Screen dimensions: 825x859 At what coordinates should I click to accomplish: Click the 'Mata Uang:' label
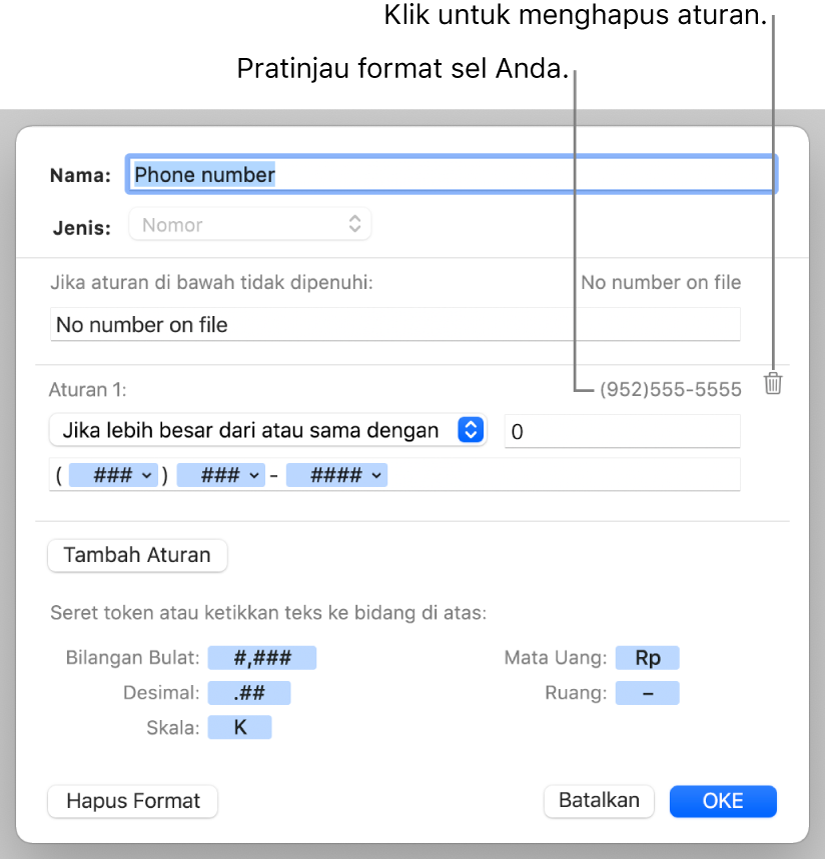(x=555, y=657)
